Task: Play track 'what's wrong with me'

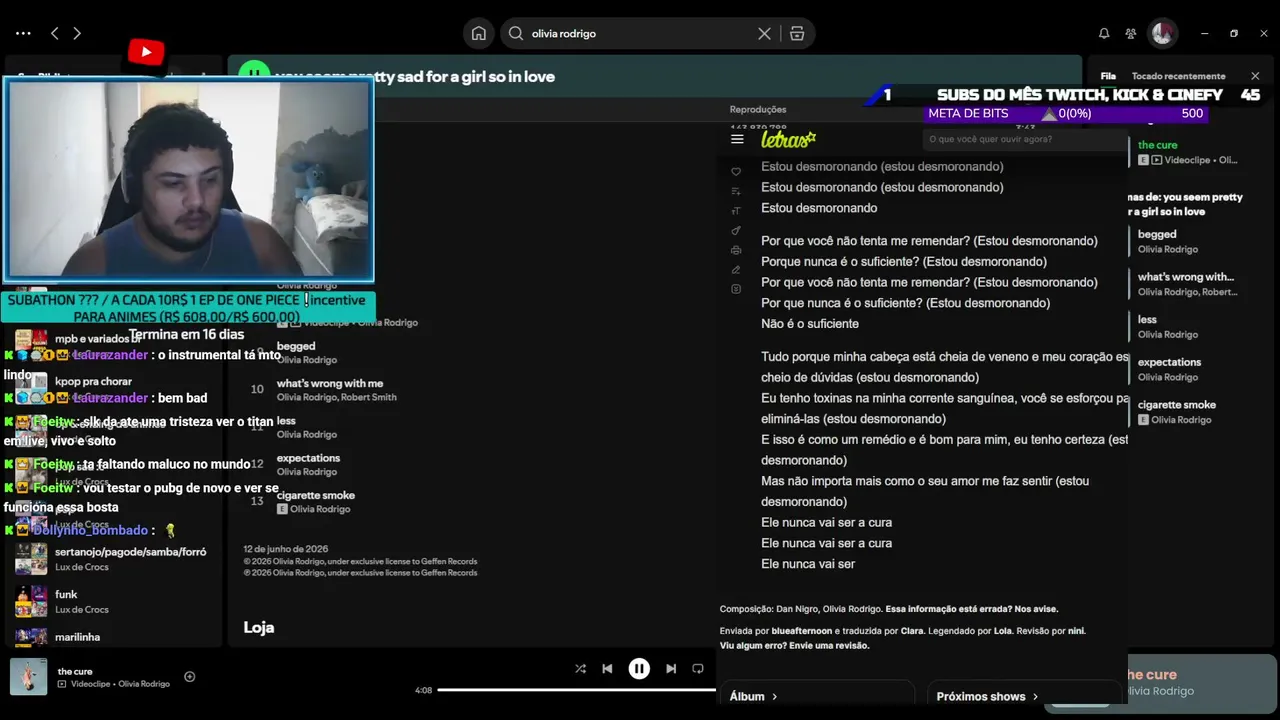Action: point(330,383)
